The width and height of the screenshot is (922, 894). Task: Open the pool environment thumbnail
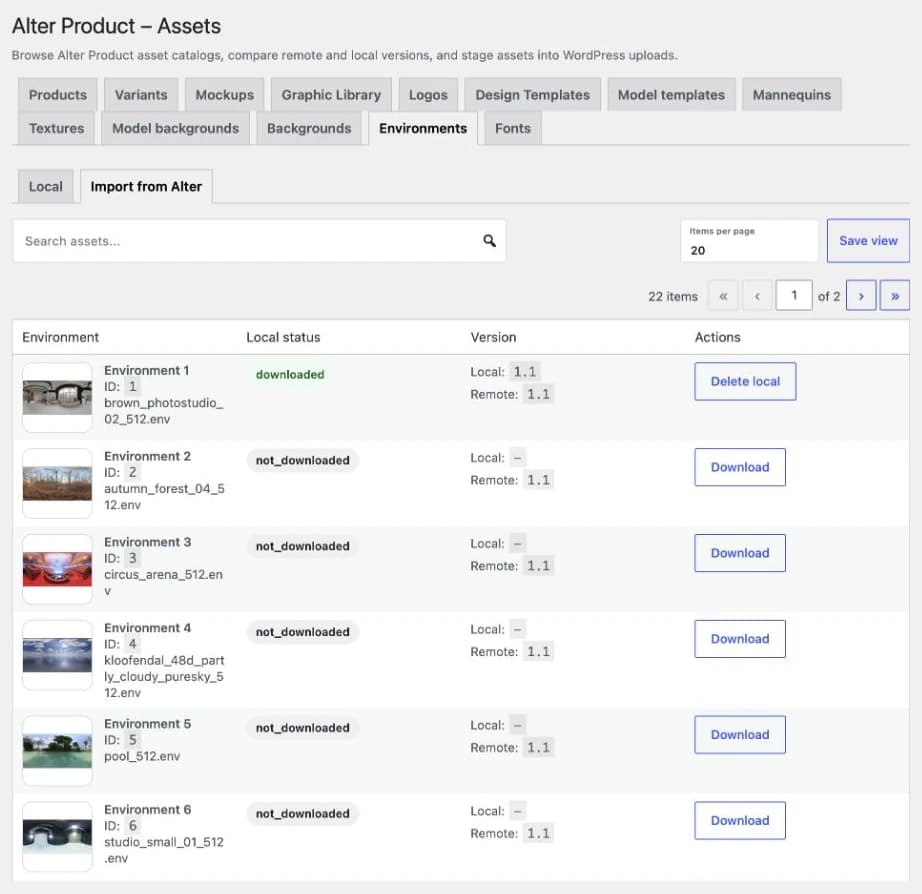(57, 751)
